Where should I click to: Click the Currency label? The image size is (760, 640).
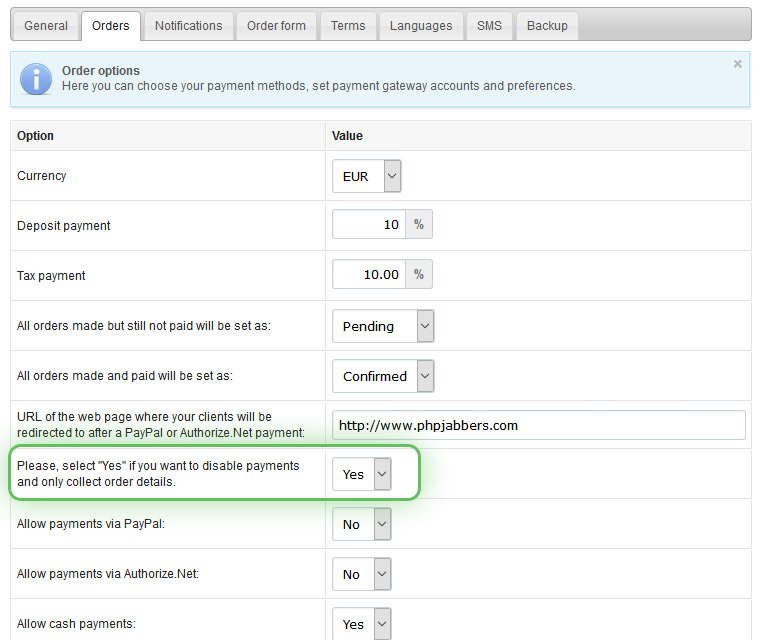tap(42, 176)
